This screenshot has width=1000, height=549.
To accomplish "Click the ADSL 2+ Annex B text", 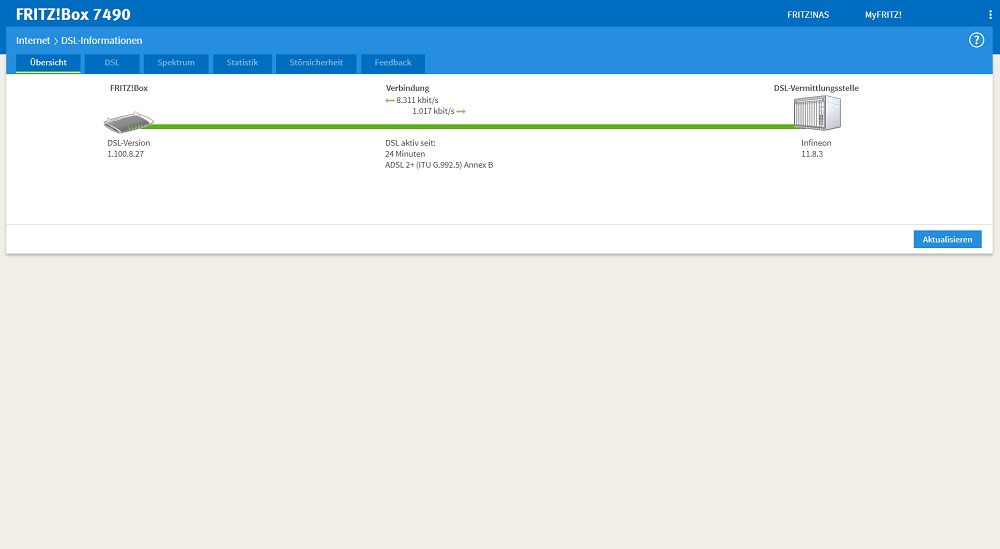I will tap(439, 165).
